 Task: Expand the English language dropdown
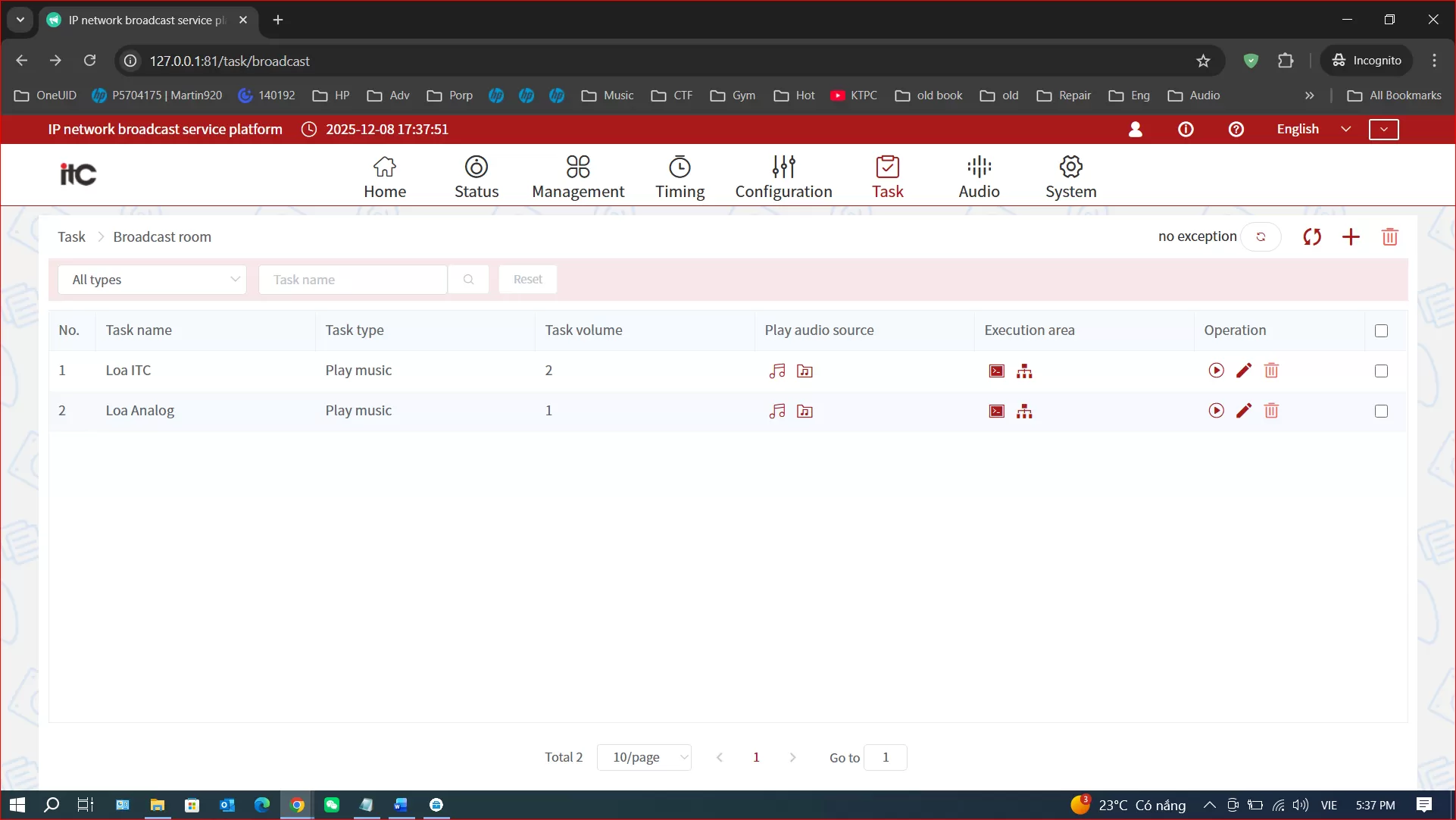point(1314,129)
